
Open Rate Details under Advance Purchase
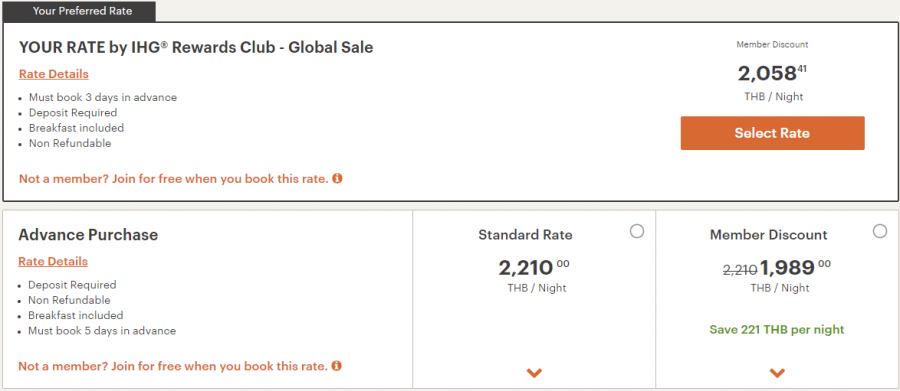[53, 261]
